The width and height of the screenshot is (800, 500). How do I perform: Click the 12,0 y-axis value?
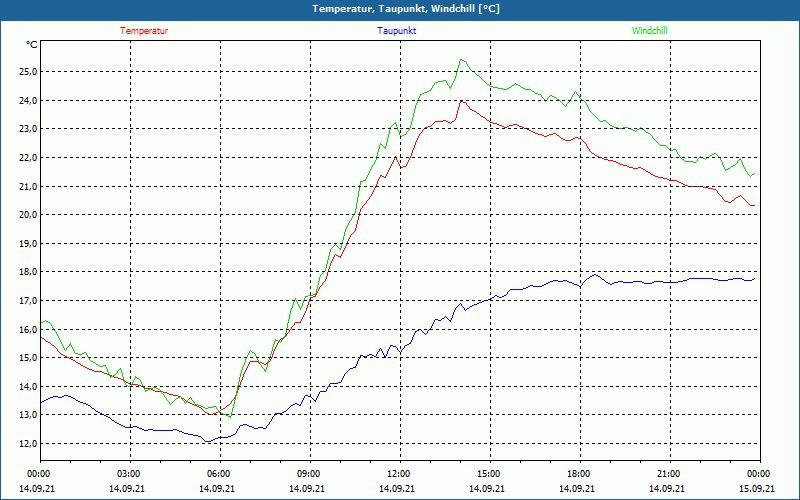click(x=28, y=444)
